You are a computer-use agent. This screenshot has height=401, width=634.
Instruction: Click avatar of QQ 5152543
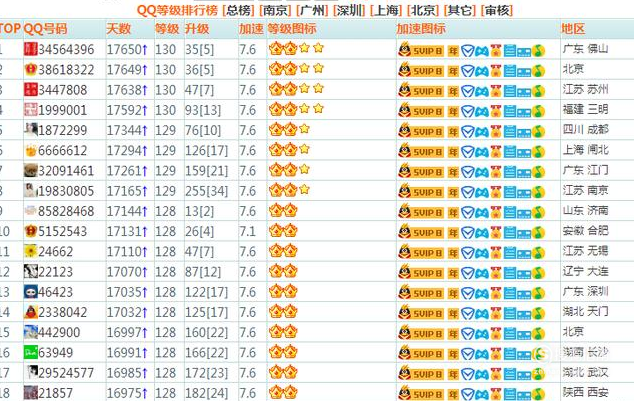pos(30,231)
